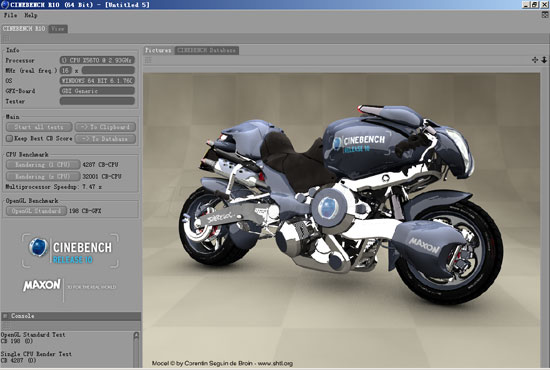Click the layout icon at menu bar right
This screenshot has width=550, height=370.
[545, 15]
